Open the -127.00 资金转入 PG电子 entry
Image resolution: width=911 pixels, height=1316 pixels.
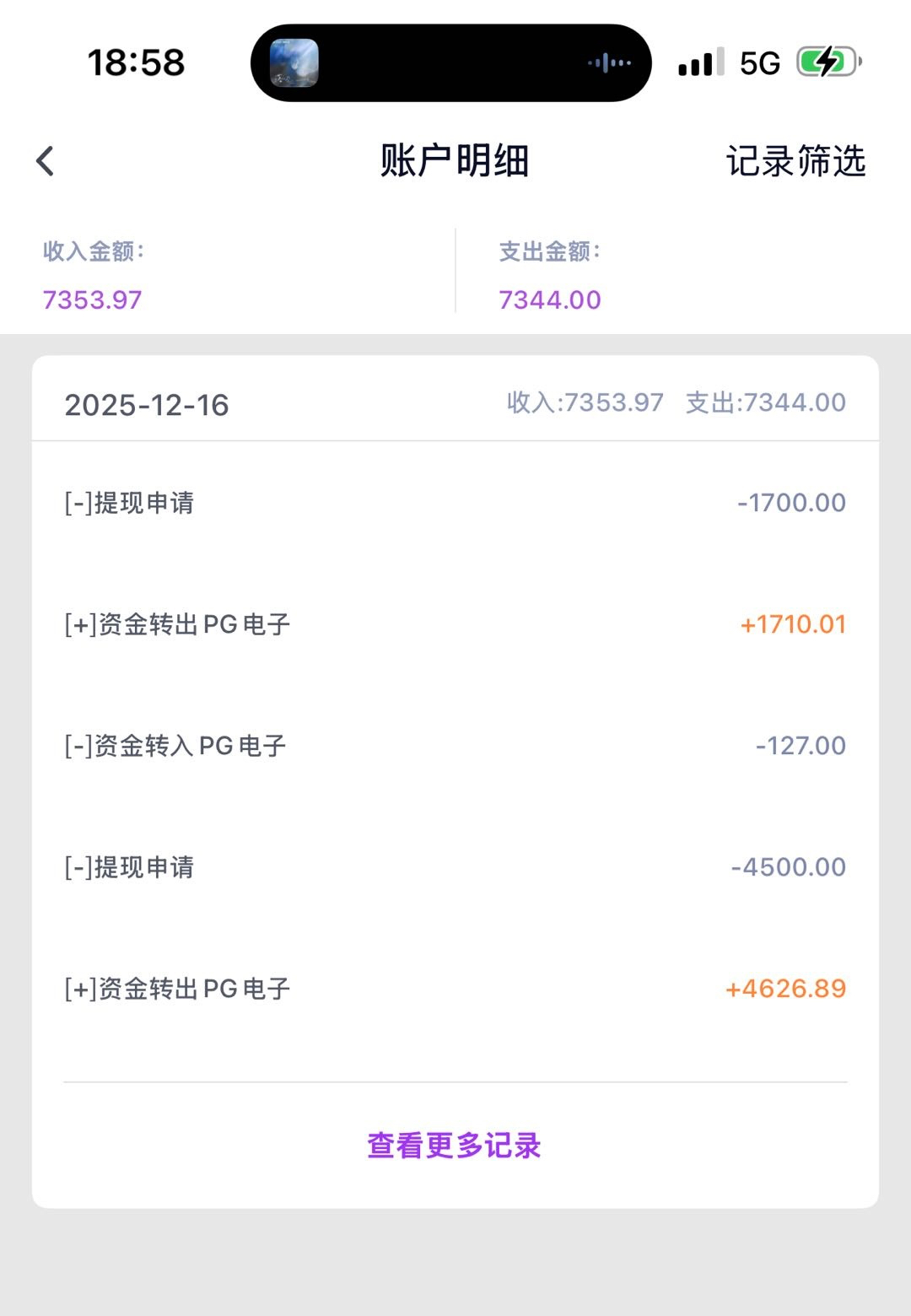(x=455, y=746)
